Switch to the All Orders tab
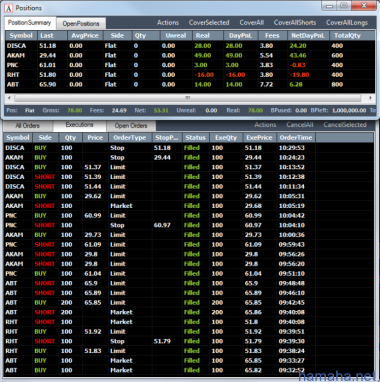Viewport: 380px width, 382px height. [28, 126]
